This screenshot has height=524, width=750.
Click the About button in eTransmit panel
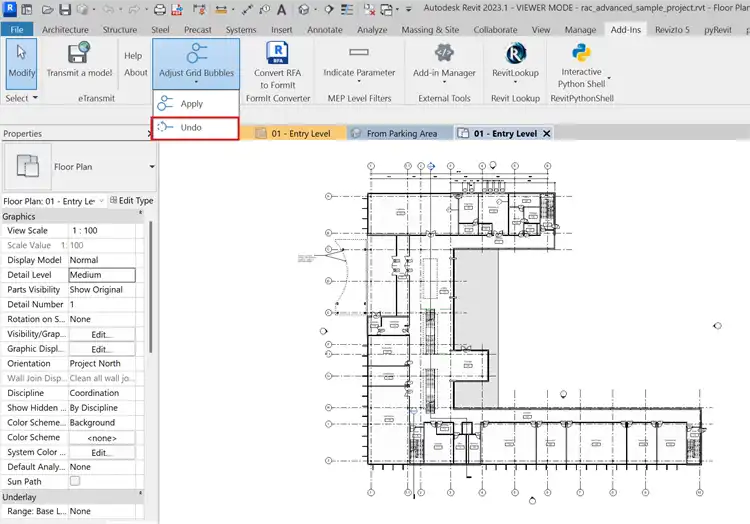coord(136,73)
